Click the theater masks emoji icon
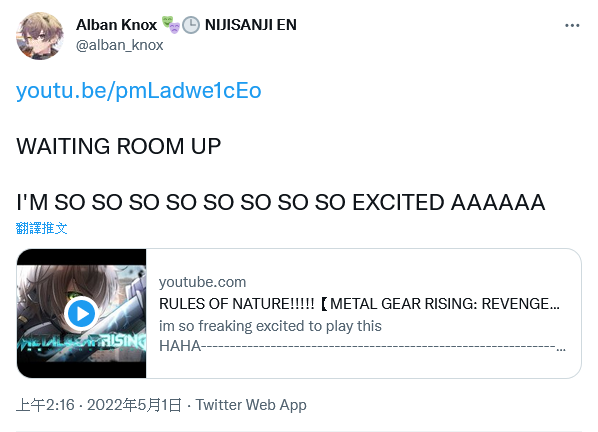This screenshot has width=598, height=432. coord(170,25)
